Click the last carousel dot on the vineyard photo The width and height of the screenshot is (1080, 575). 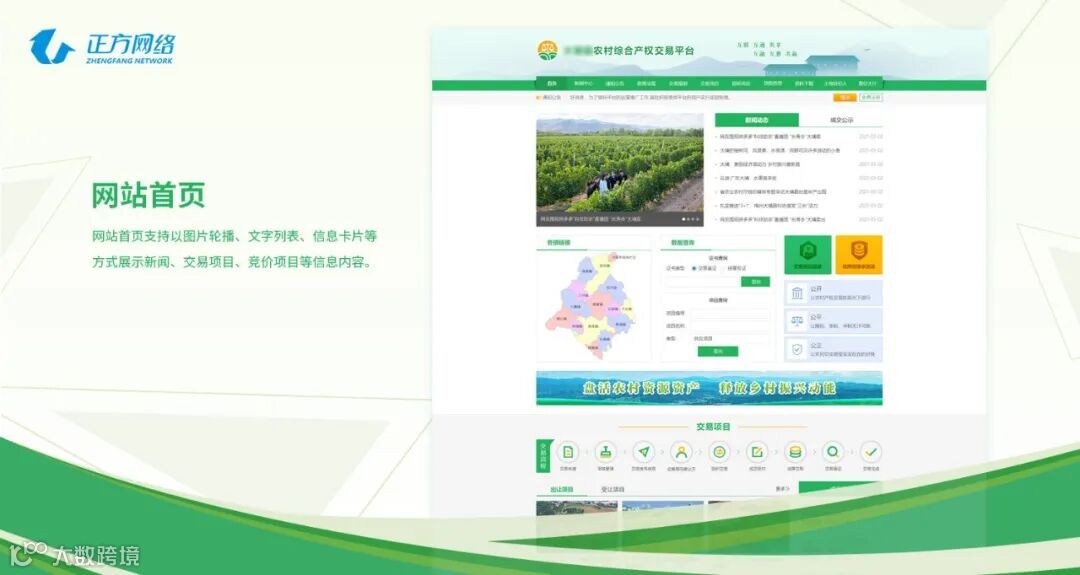[x=698, y=220]
